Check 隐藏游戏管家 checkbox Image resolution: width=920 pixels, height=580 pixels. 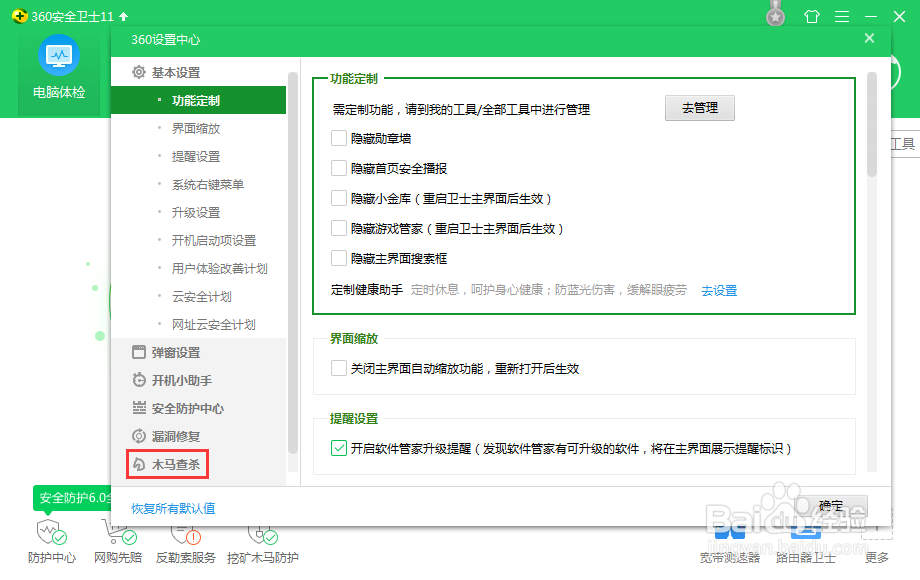pos(339,228)
